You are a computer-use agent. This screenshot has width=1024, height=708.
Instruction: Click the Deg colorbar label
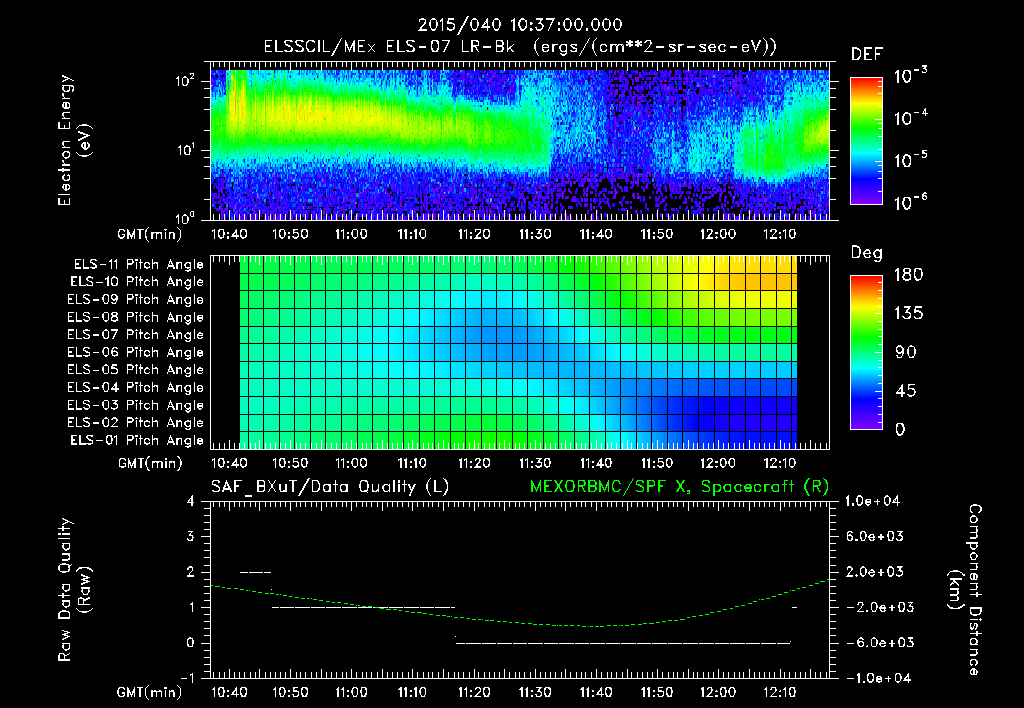tap(867, 253)
